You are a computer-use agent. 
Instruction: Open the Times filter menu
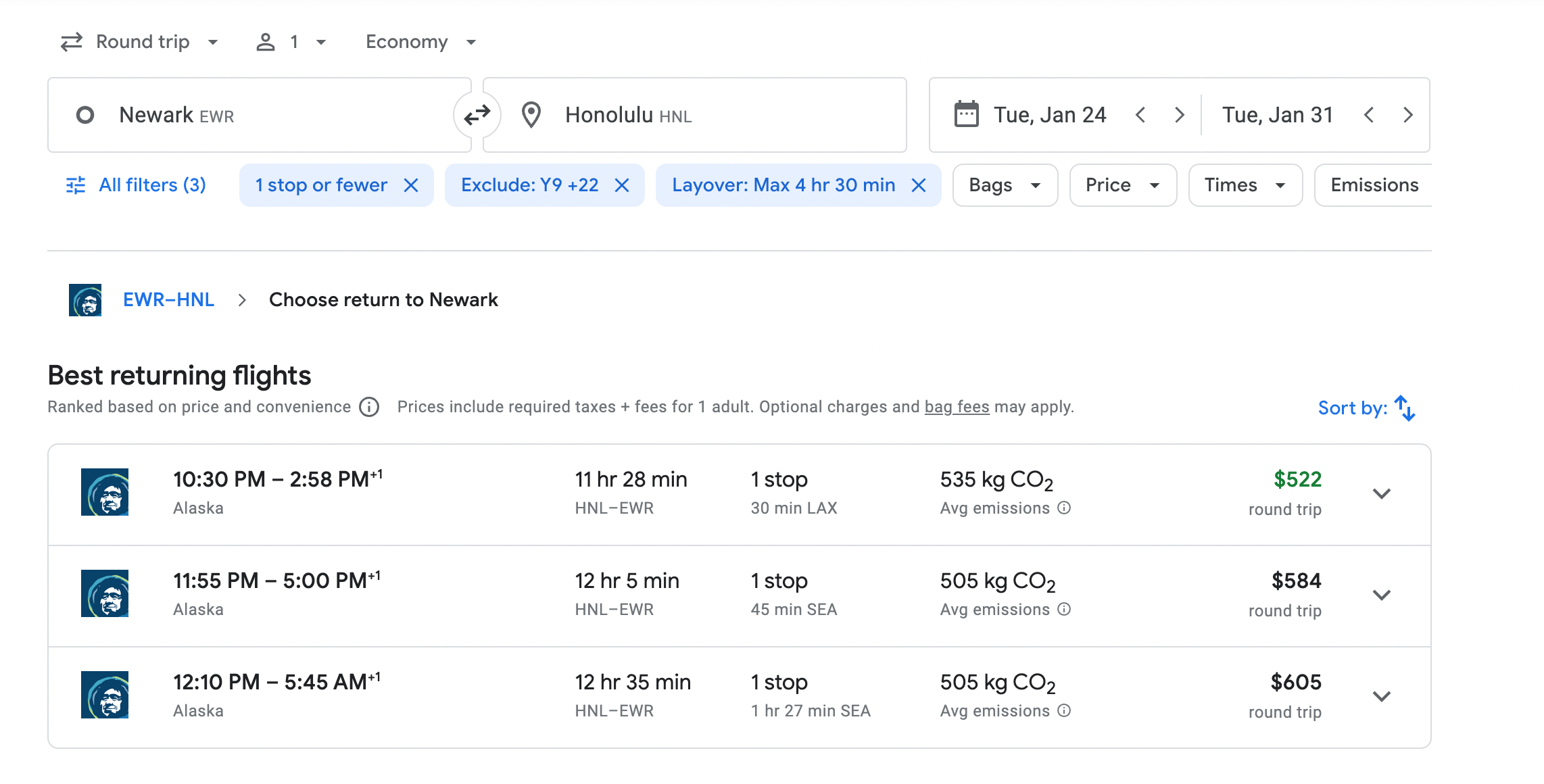click(1245, 185)
